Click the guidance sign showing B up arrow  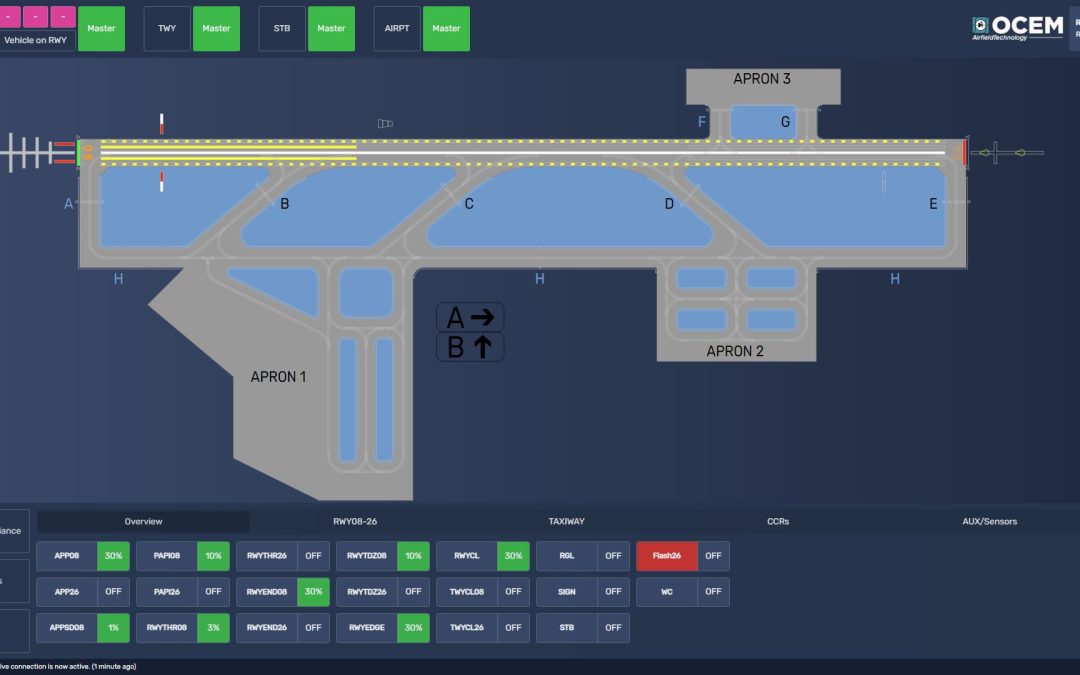(470, 347)
